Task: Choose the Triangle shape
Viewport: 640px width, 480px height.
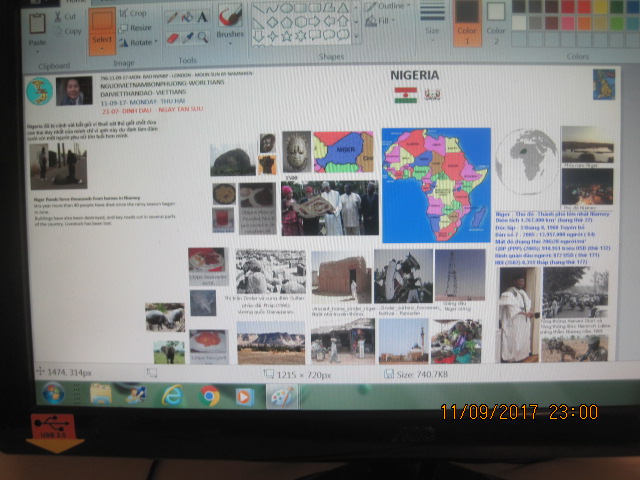Action: pos(343,7)
